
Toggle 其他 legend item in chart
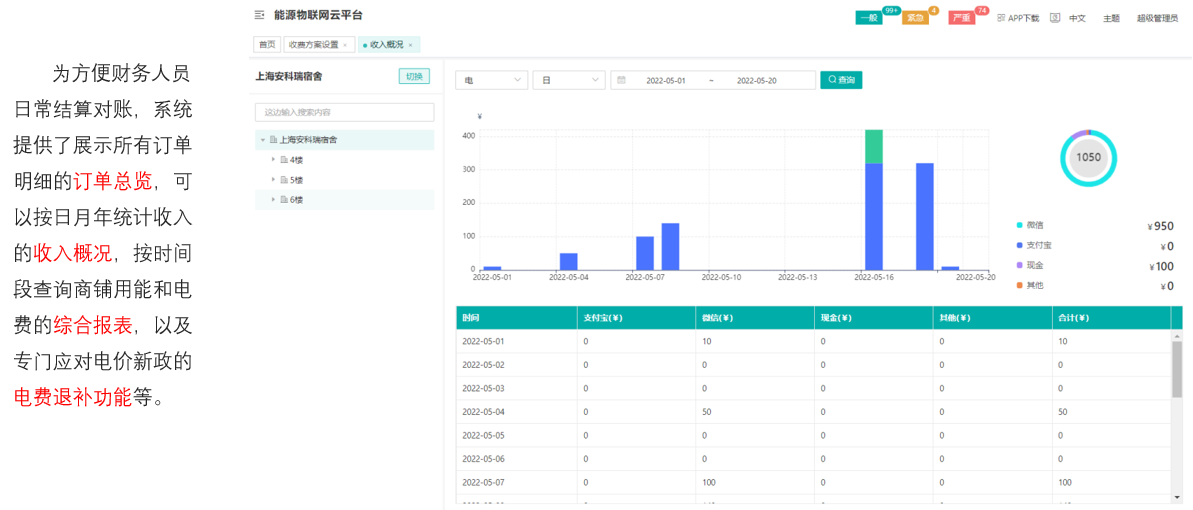(1034, 285)
